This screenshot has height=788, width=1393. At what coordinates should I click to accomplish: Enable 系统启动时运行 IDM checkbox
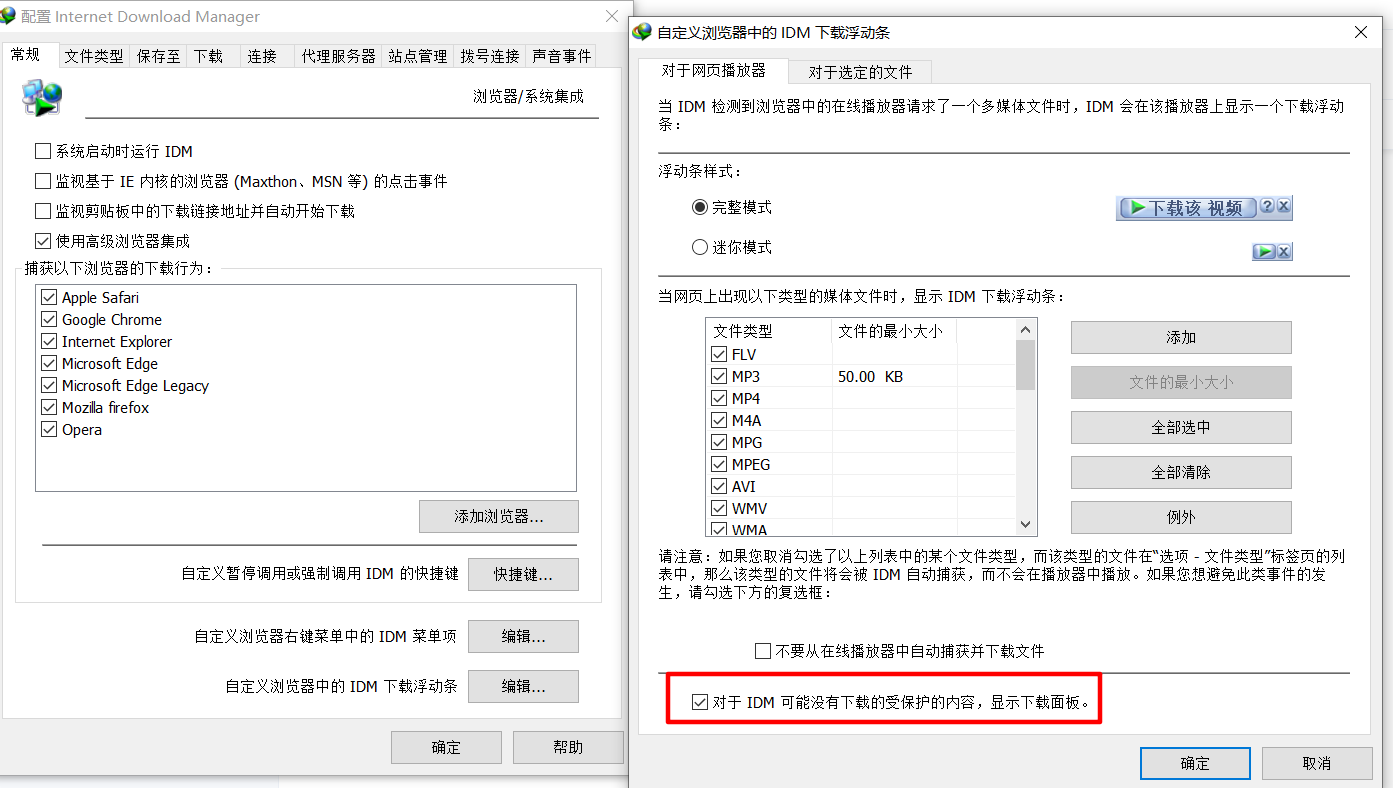pyautogui.click(x=43, y=152)
